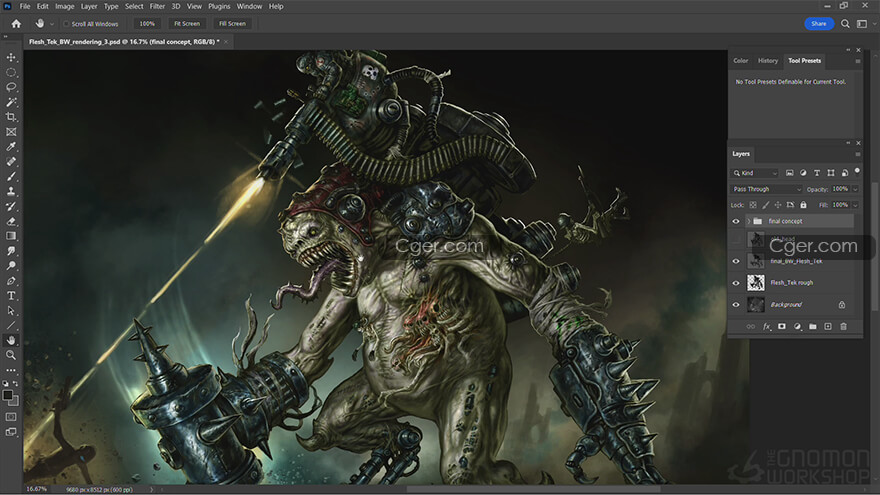The image size is (880, 495).
Task: Open status bar info arrow
Action: point(152,489)
